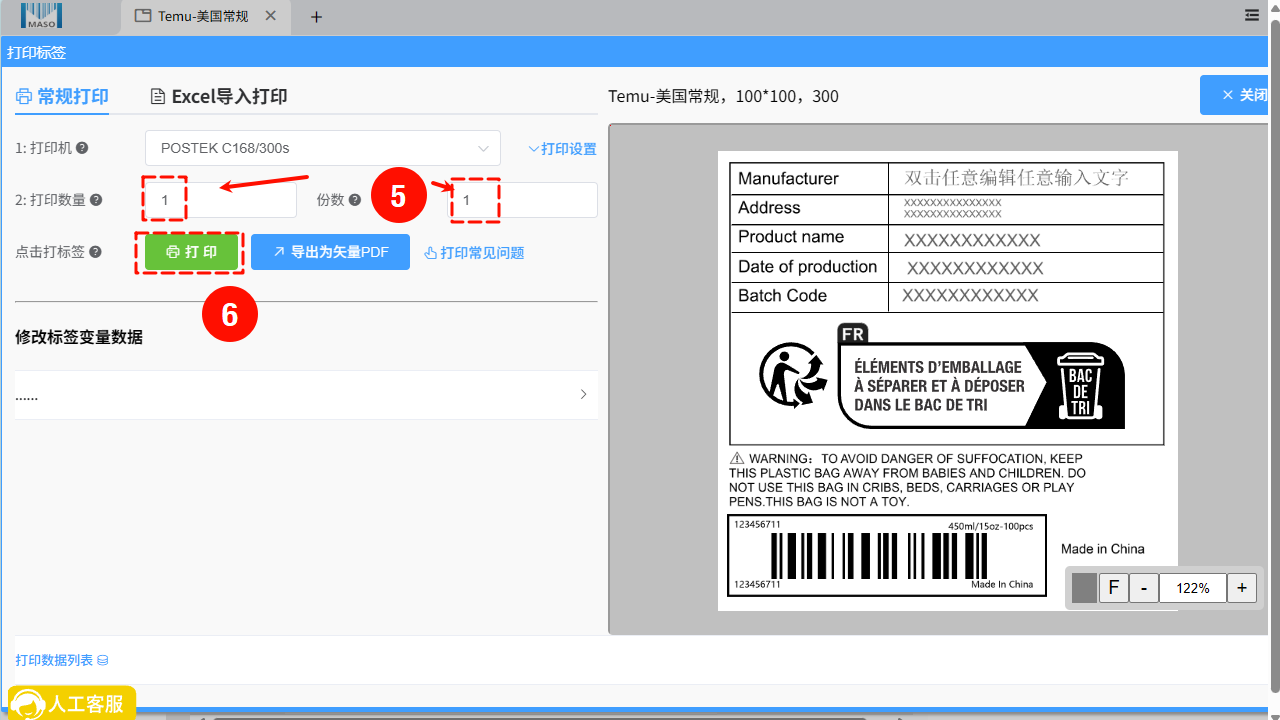Click 450ml/15oz-100pcs text on barcode
The width and height of the screenshot is (1280, 720).
point(990,526)
